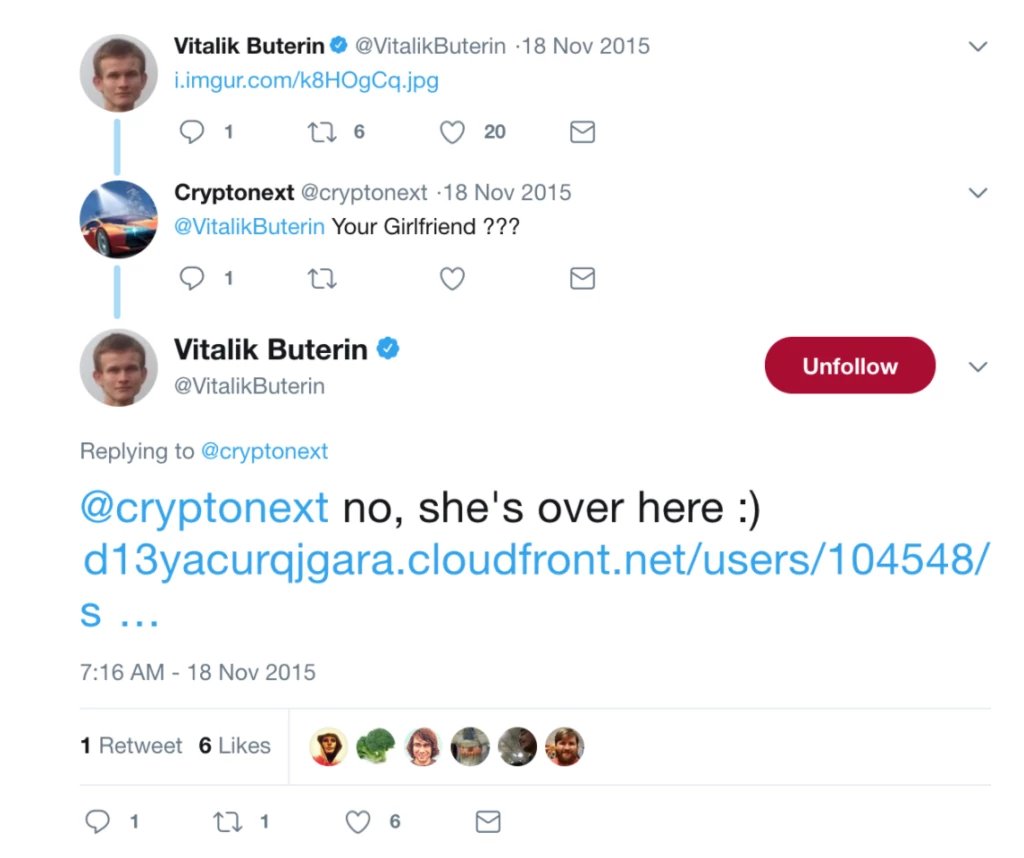This screenshot has width=1024, height=858.
Task: Click the Unfollow button
Action: point(849,366)
